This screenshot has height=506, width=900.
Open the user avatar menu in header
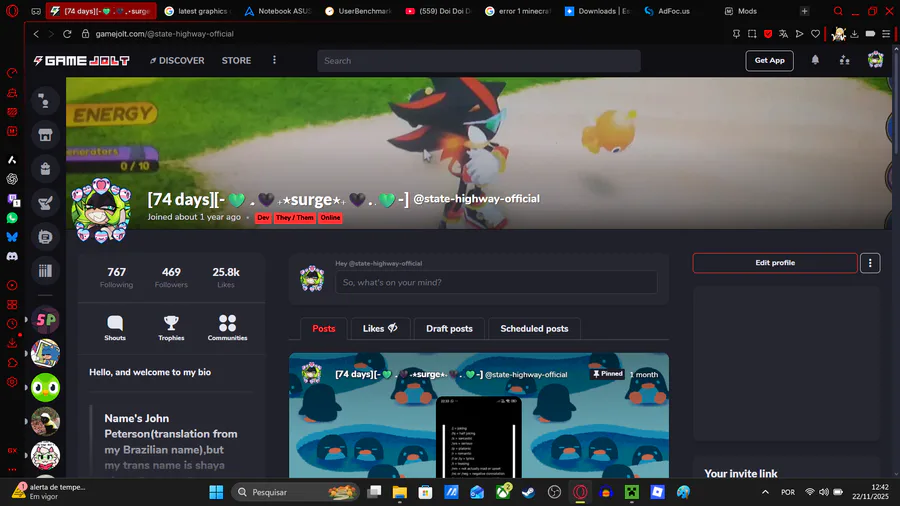click(875, 60)
